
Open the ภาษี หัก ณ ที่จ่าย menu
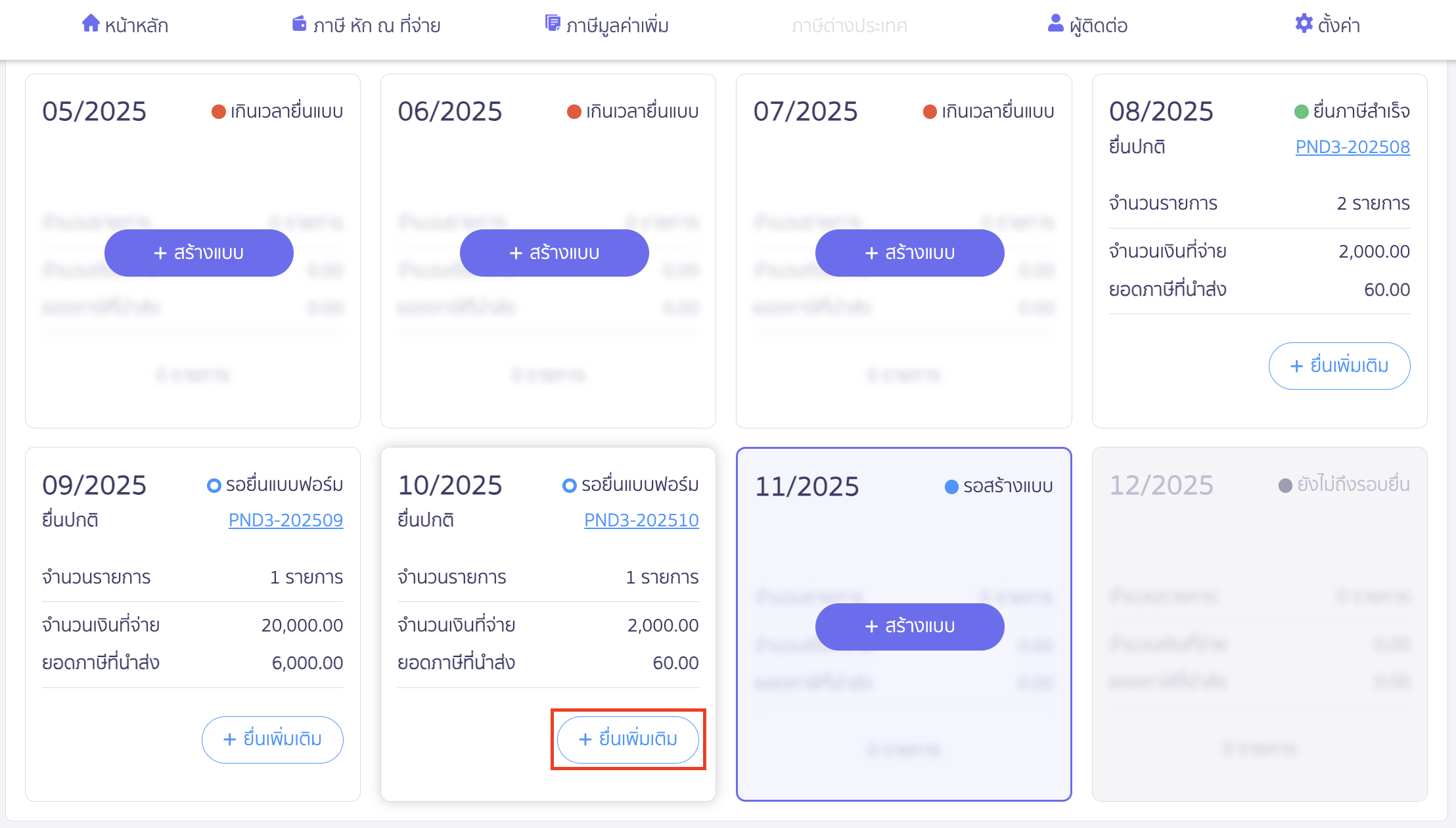coord(376,26)
